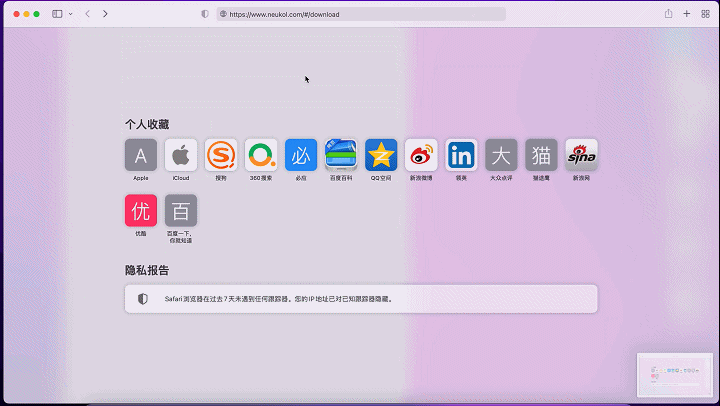Viewport: 720px width, 406px height.
Task: Click the address bar URL field
Action: [361, 14]
